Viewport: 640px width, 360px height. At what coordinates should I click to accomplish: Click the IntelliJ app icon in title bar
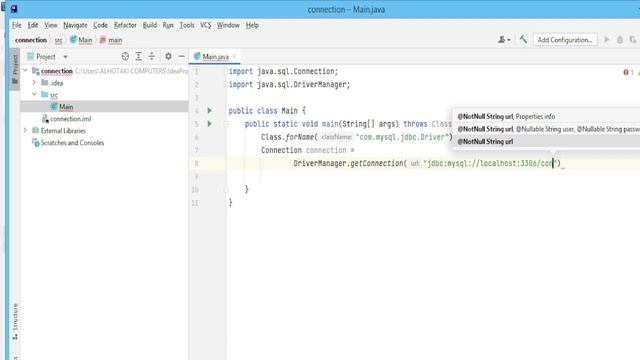(x=13, y=9)
